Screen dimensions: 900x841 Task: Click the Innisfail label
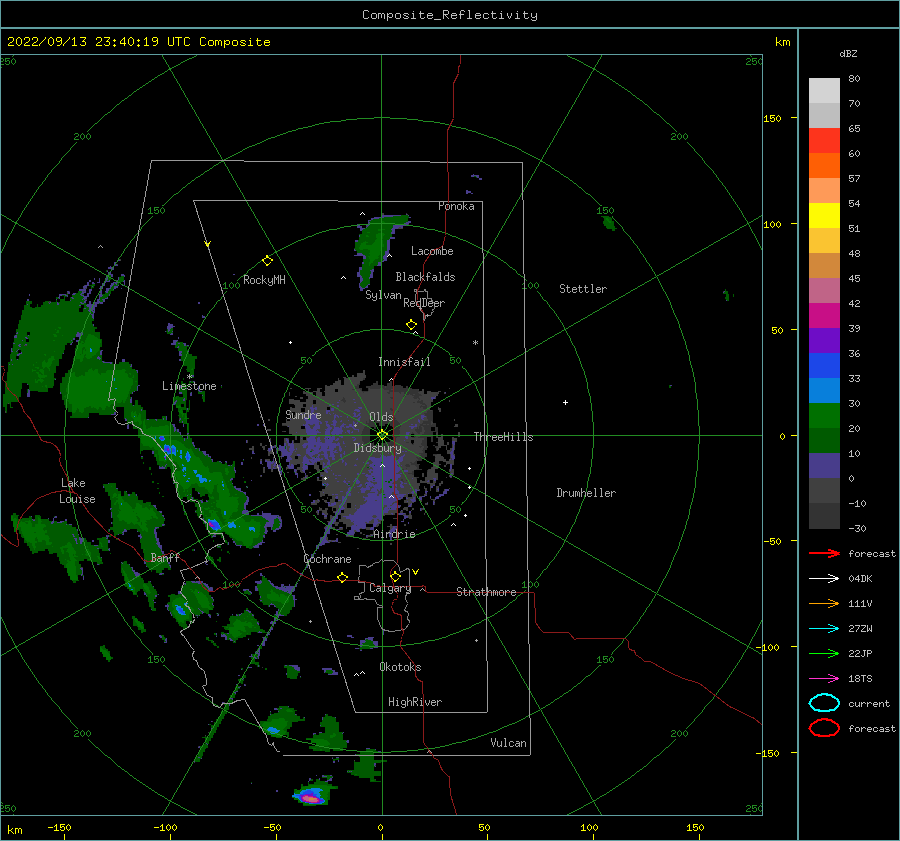click(x=404, y=362)
